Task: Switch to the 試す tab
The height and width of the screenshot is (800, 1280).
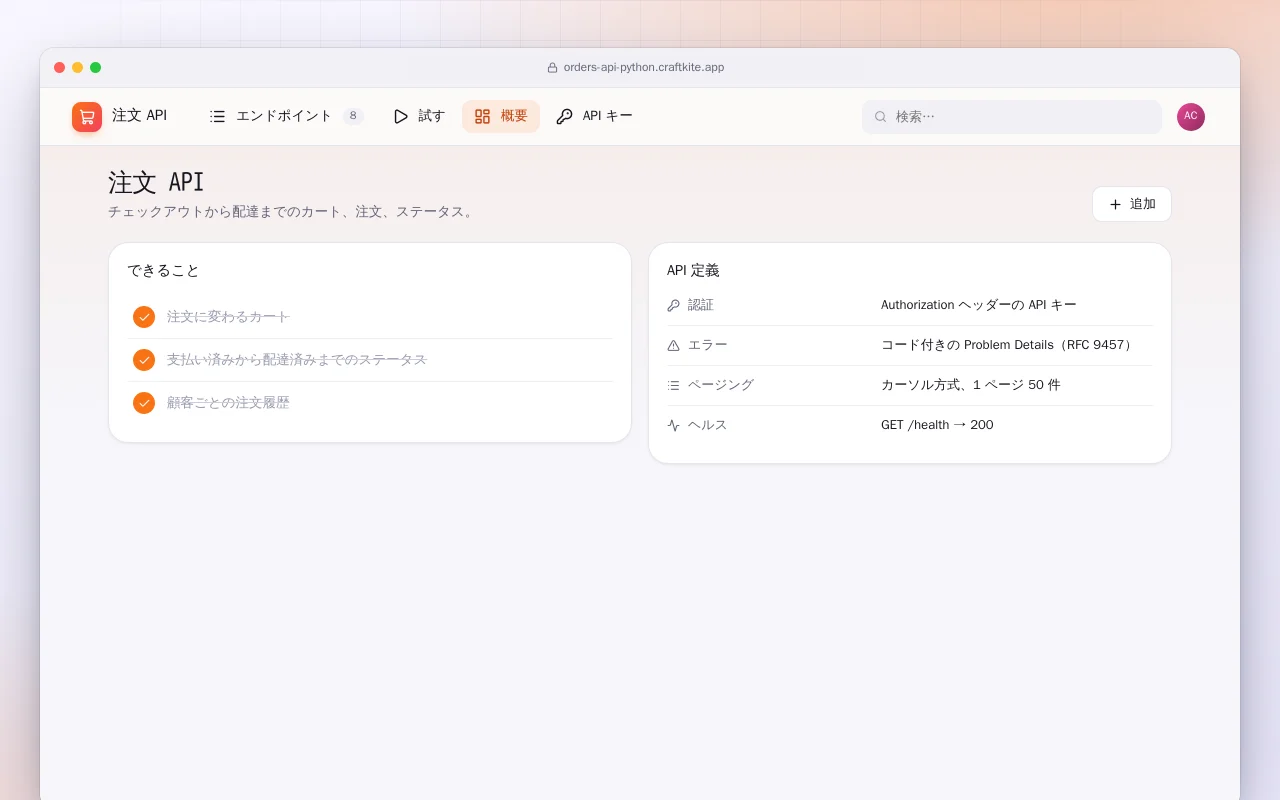Action: tap(419, 116)
